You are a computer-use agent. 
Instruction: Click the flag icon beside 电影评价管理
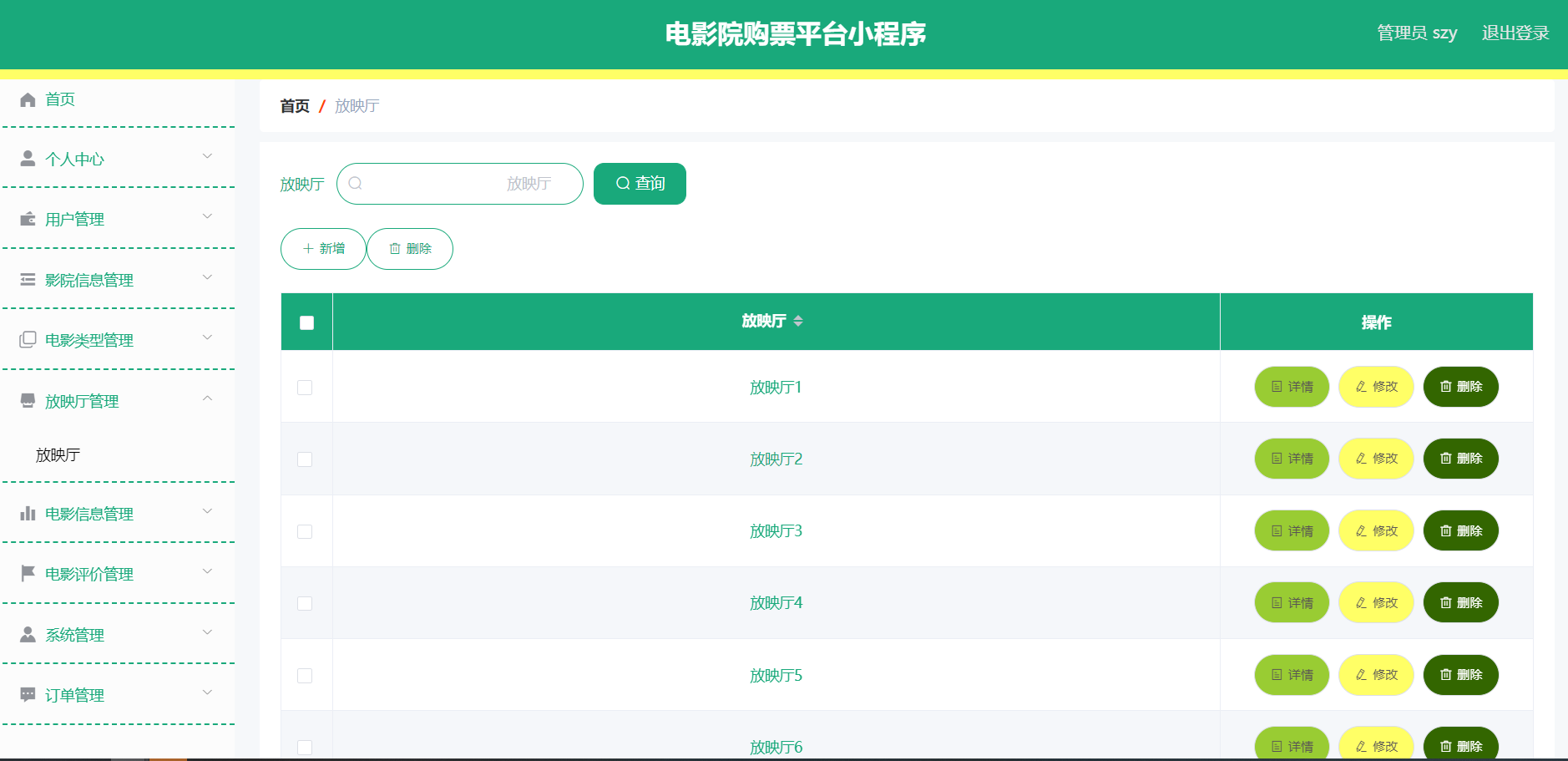pos(28,573)
